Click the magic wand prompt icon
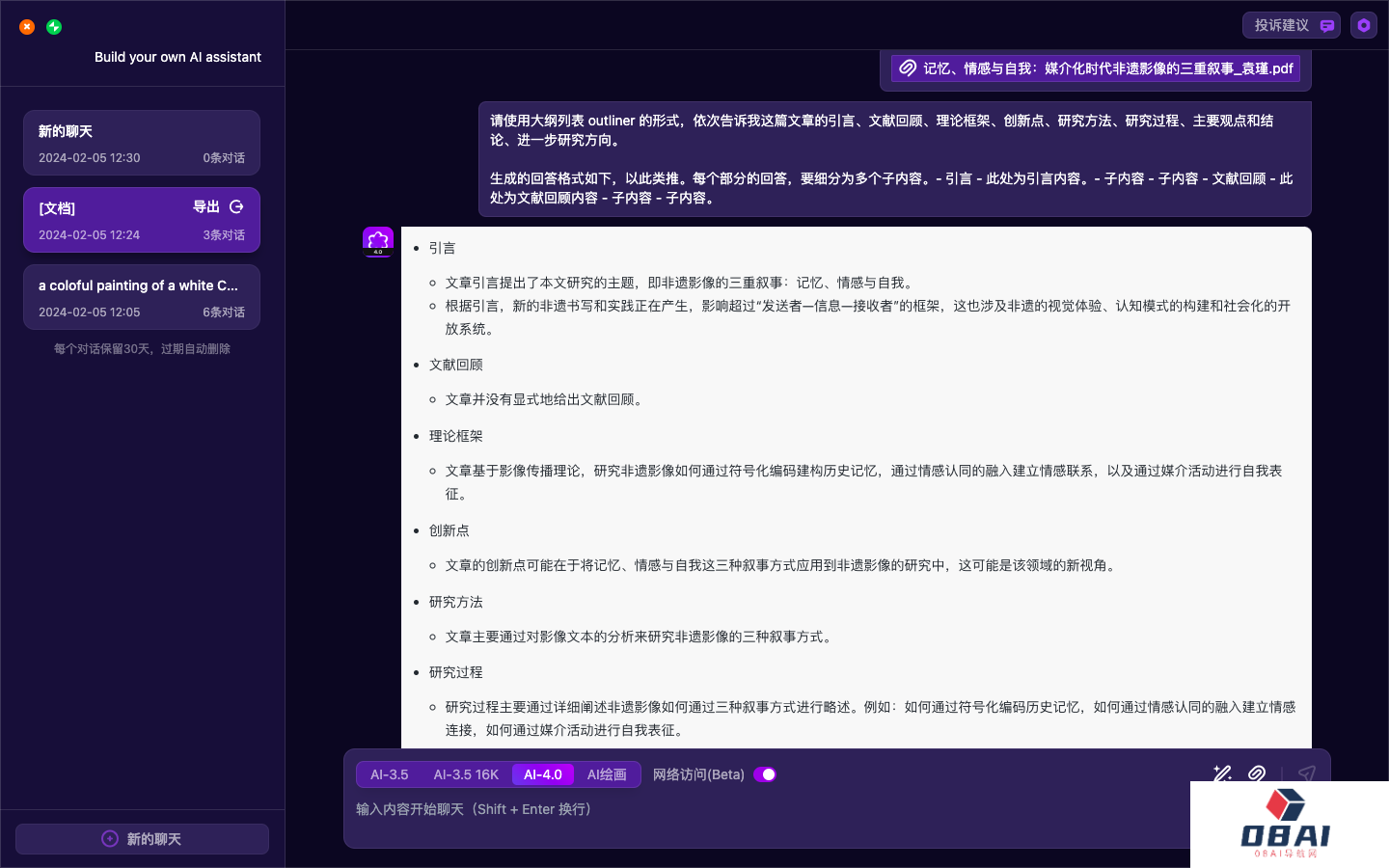This screenshot has height=868, width=1389. point(1222,773)
